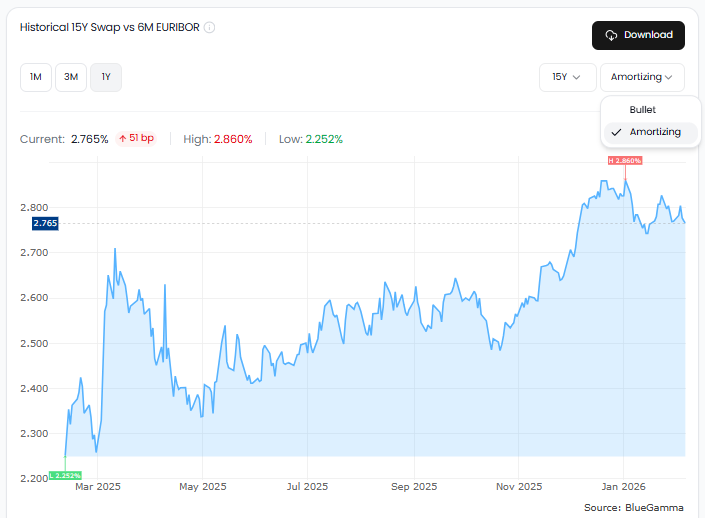705x518 pixels.
Task: Select the 1M time range
Action: [x=36, y=77]
